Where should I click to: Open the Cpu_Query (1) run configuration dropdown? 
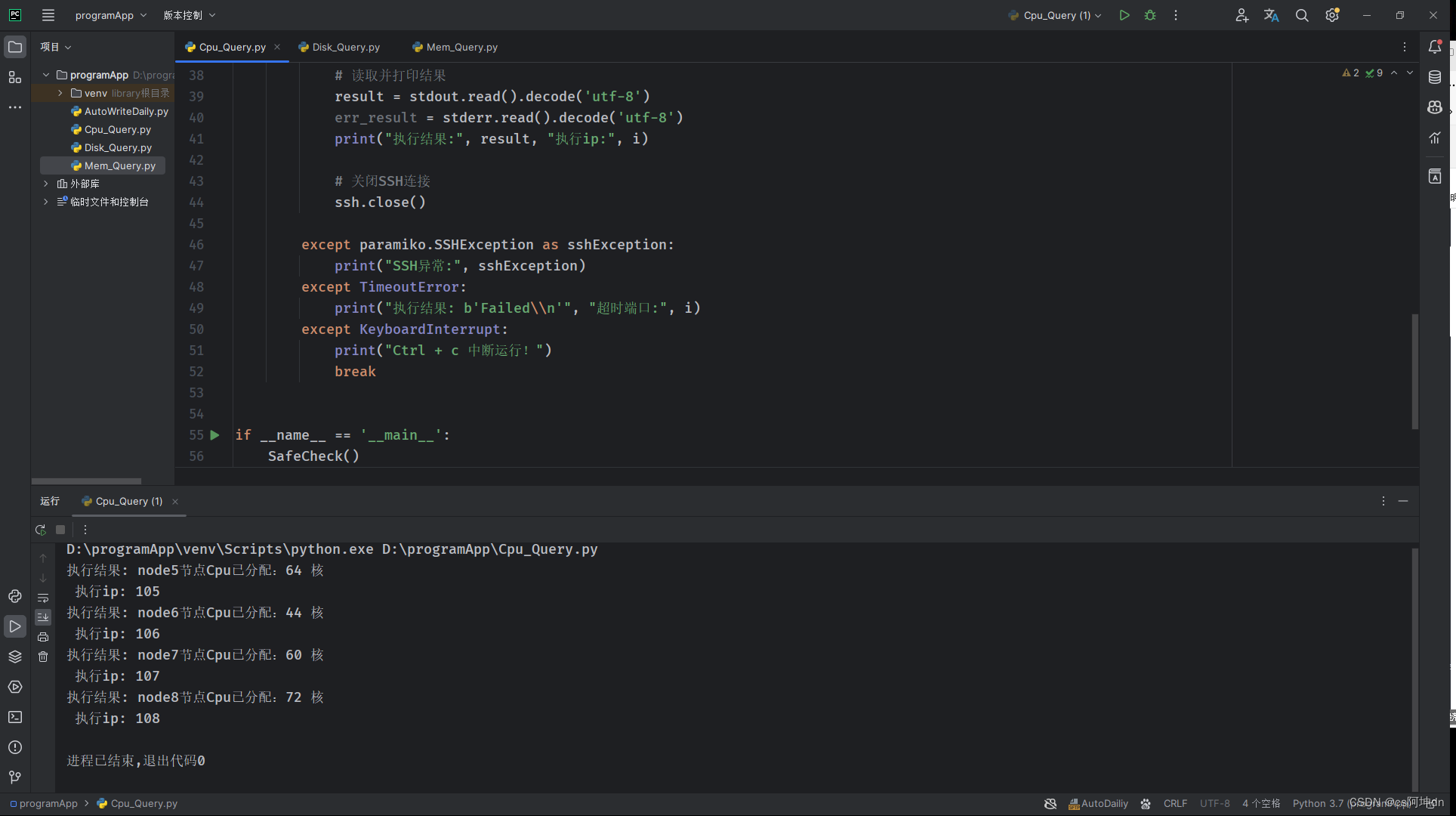(x=1055, y=15)
